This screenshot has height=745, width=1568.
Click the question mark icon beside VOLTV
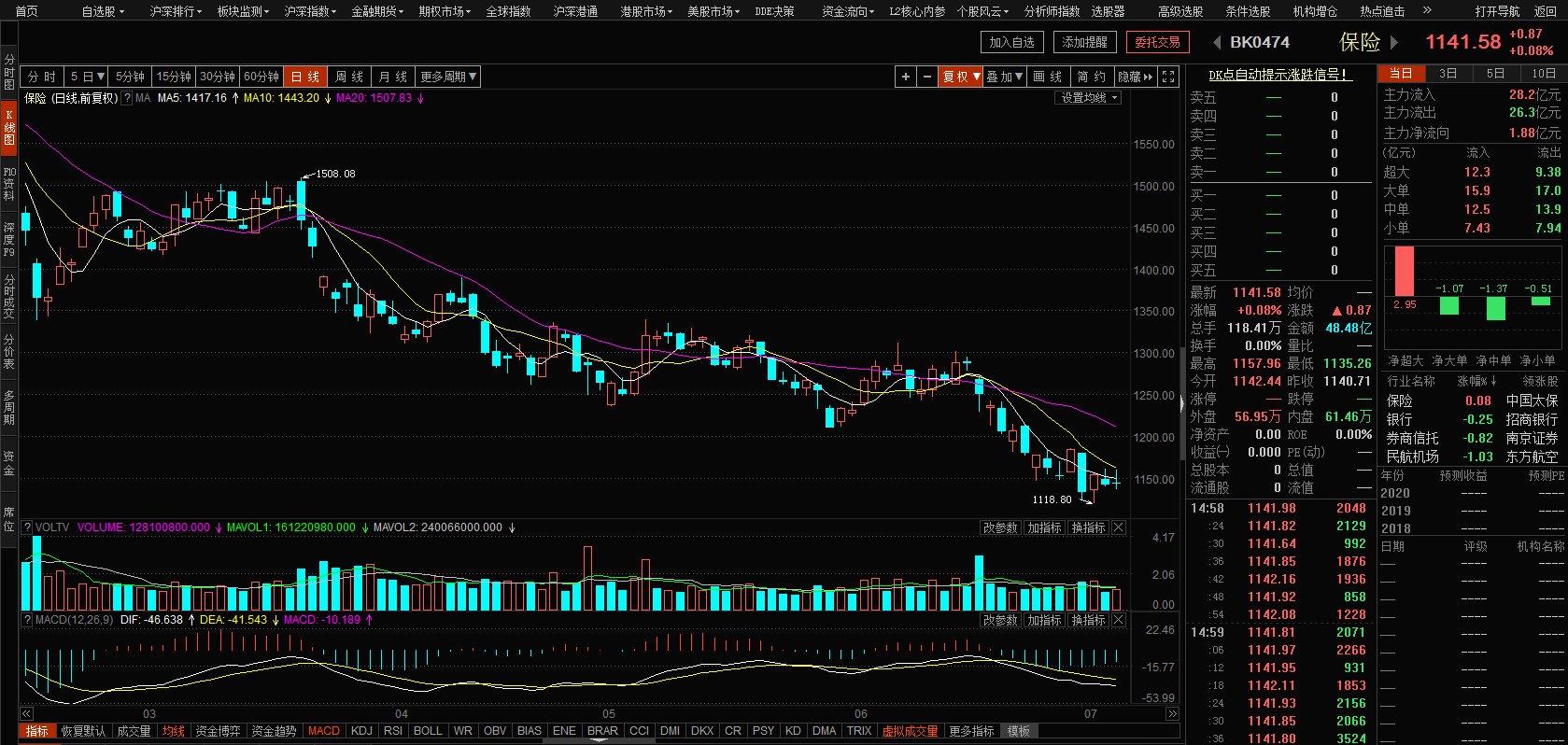(27, 527)
